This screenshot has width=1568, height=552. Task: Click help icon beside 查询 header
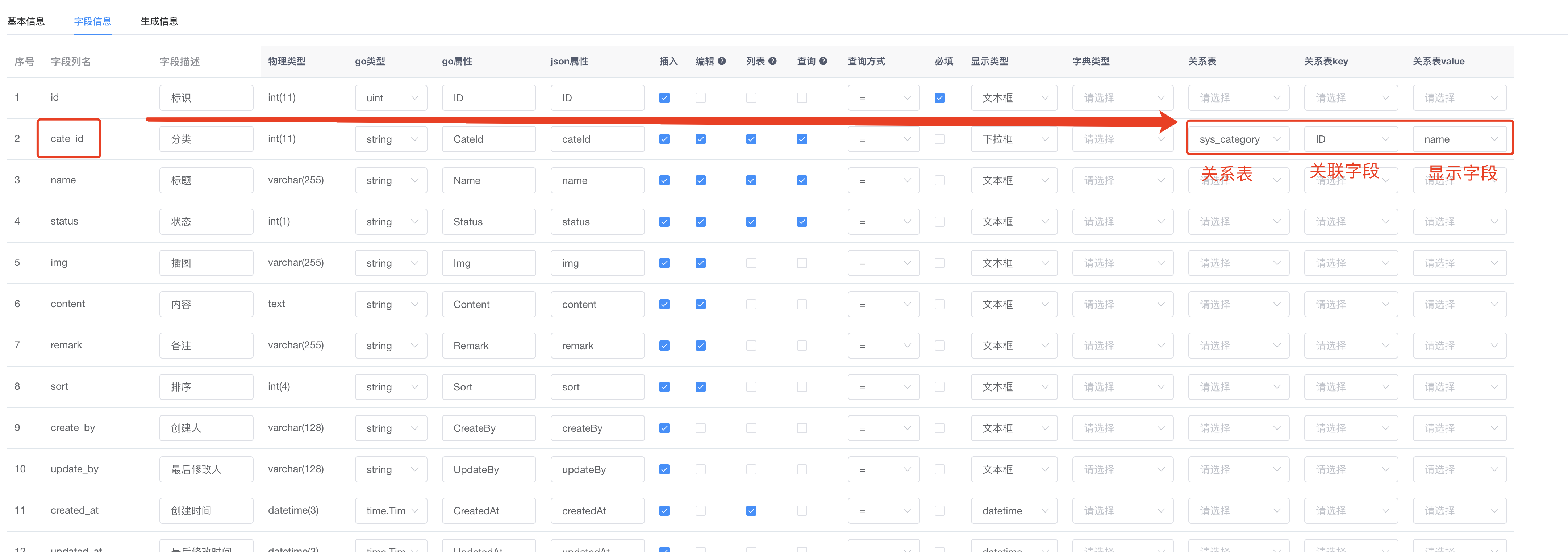point(823,61)
